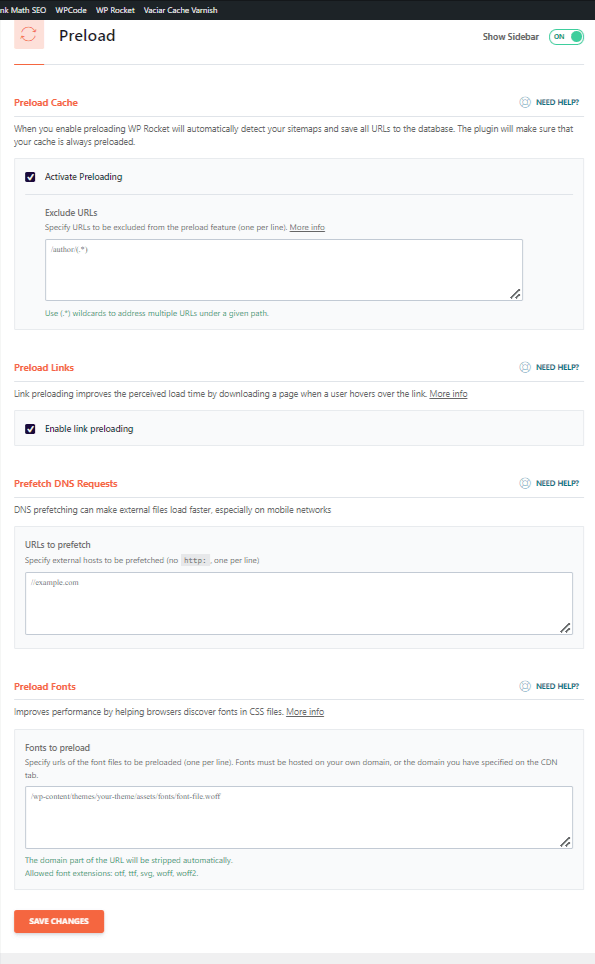Viewport: 595px width, 964px height.
Task: Click the Preload refresh icon in the header
Action: 29,34
